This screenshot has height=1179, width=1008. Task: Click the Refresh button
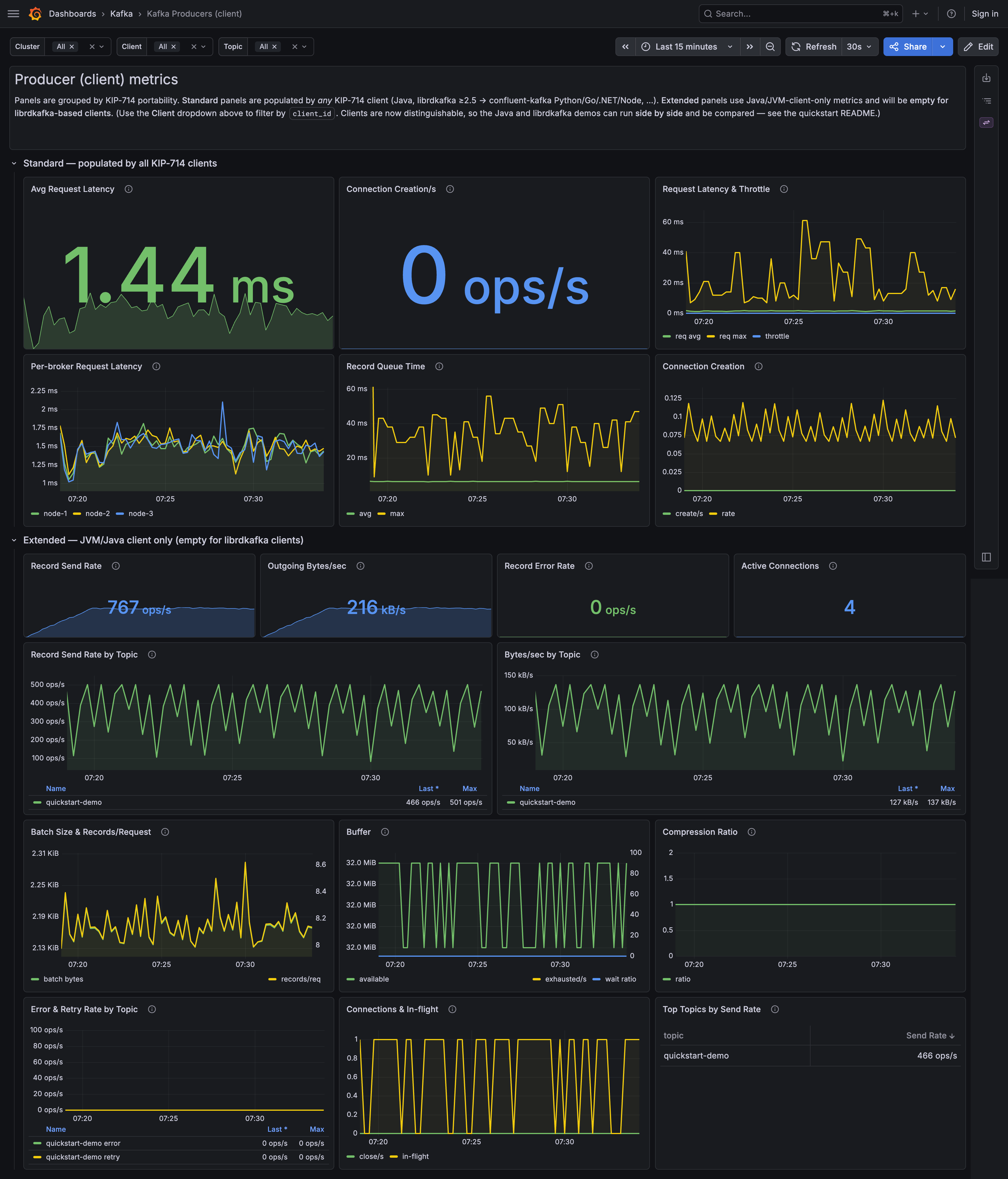(814, 47)
